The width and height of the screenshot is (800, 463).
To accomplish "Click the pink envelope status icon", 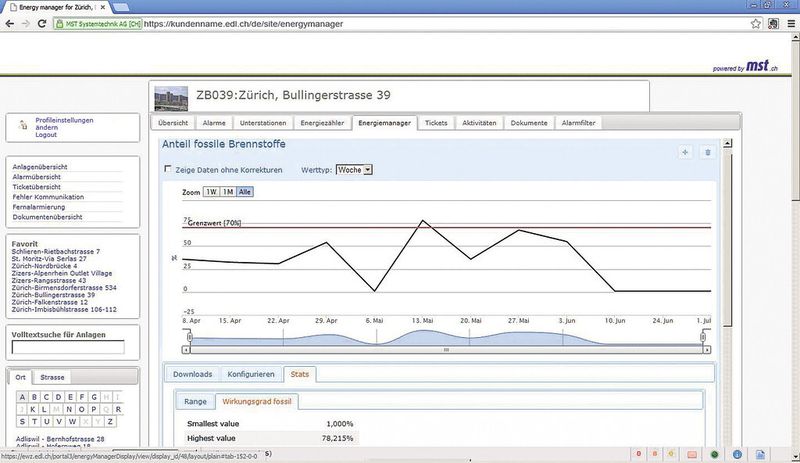I will [692, 454].
